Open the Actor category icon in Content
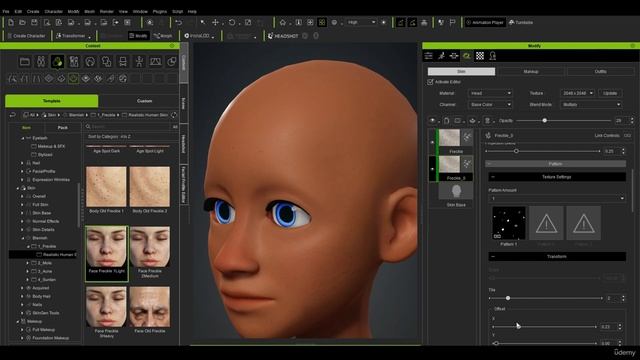The height and width of the screenshot is (360, 640). pyautogui.click(x=41, y=62)
